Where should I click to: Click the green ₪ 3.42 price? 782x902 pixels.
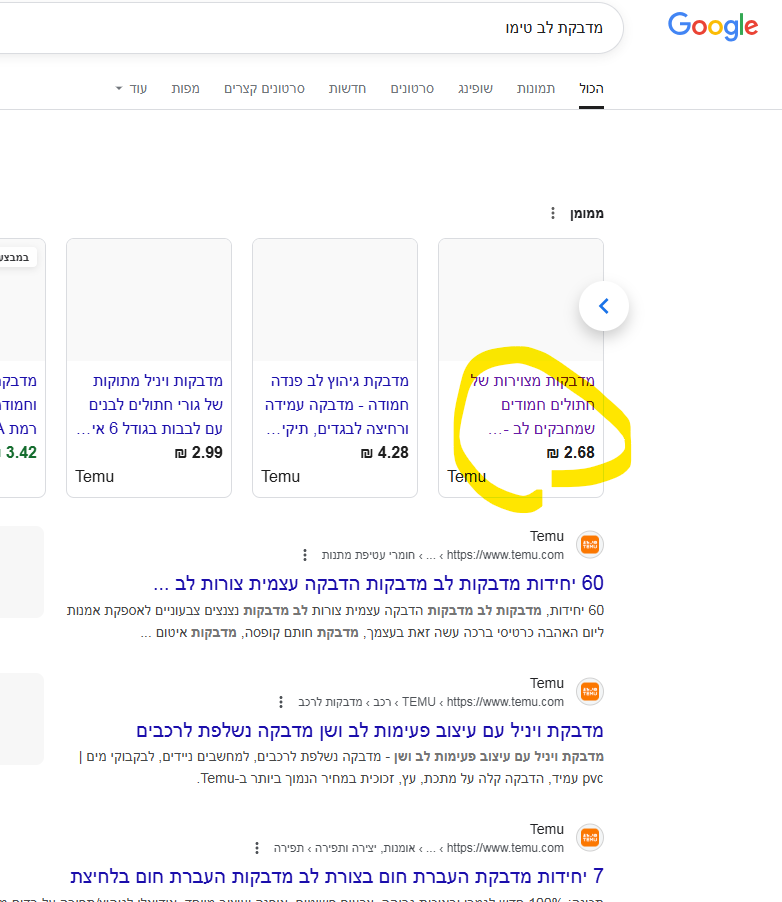click(x=19, y=453)
